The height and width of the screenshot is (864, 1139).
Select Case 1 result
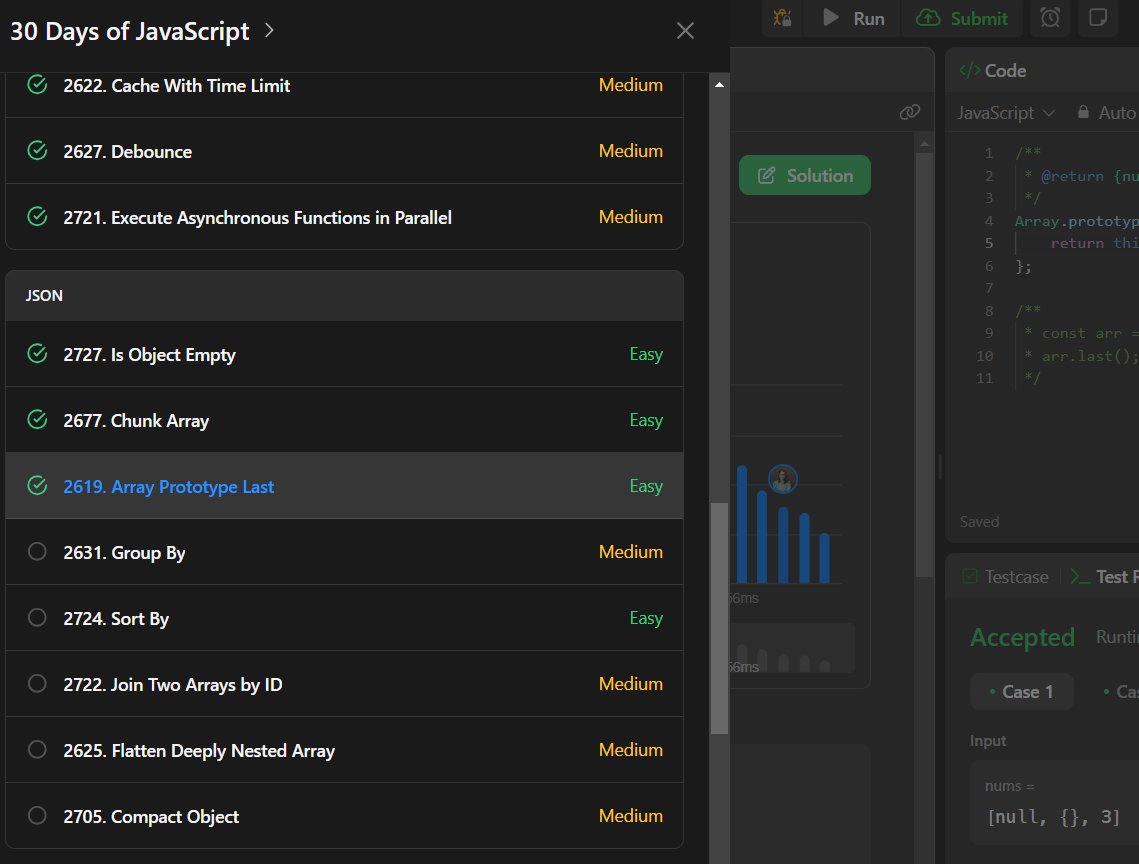tap(1021, 692)
